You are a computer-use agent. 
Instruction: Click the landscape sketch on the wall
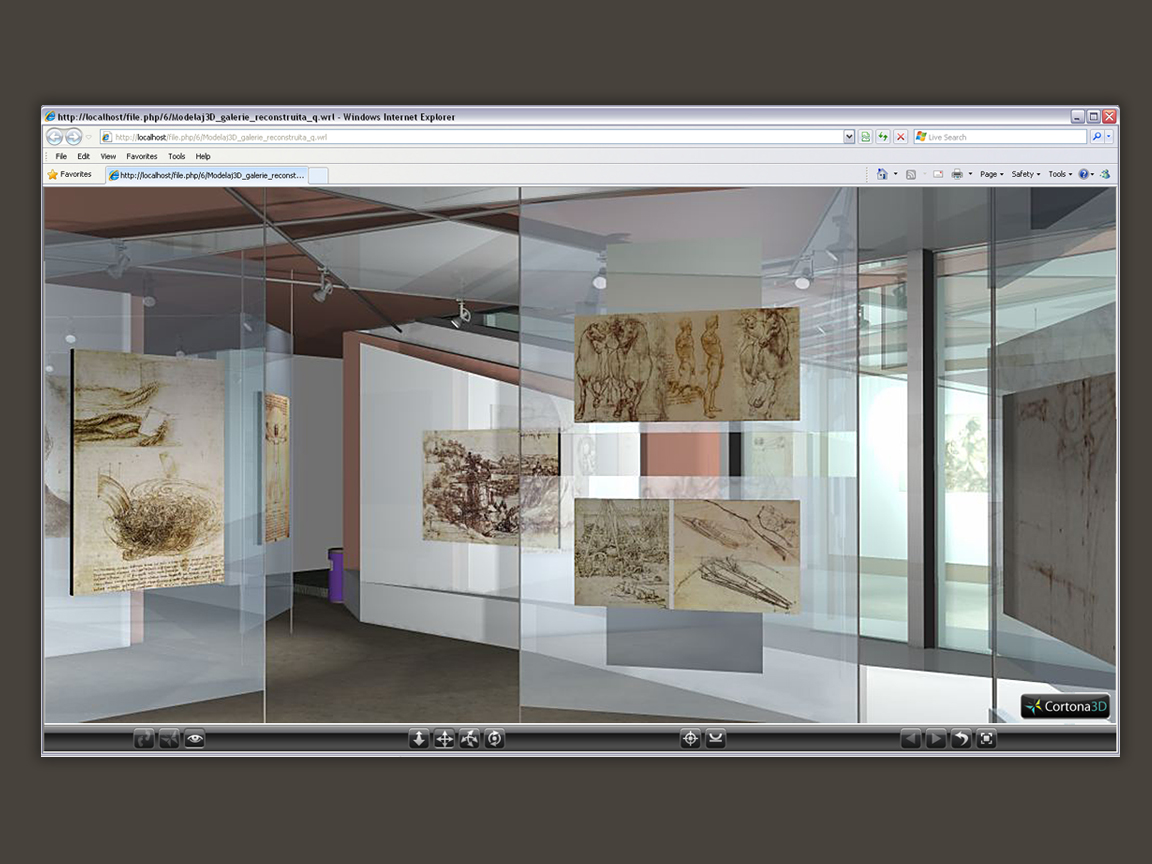(x=490, y=486)
